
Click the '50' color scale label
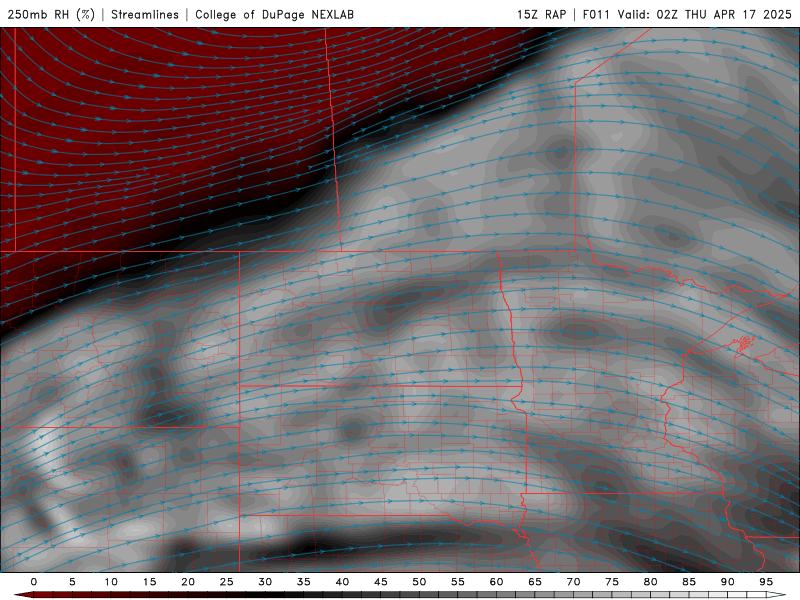[419, 582]
